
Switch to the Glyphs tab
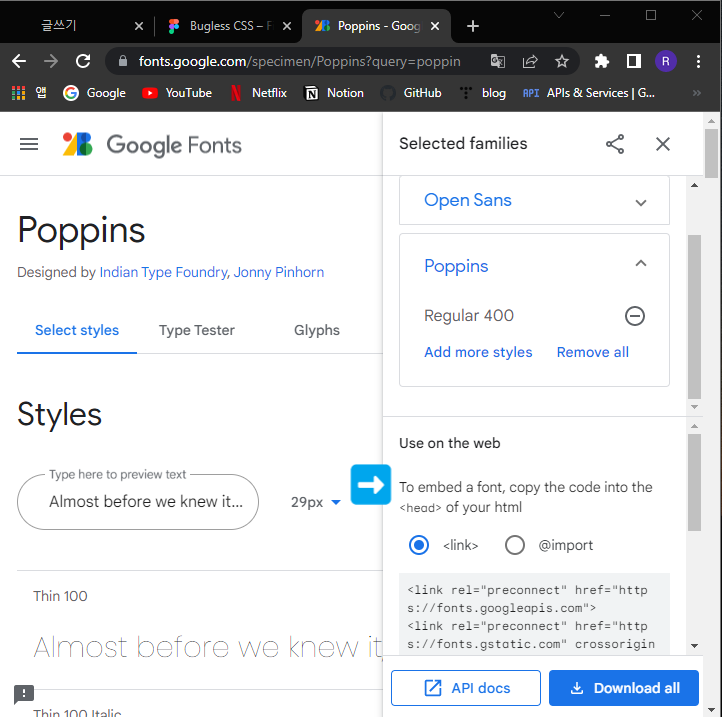[317, 330]
